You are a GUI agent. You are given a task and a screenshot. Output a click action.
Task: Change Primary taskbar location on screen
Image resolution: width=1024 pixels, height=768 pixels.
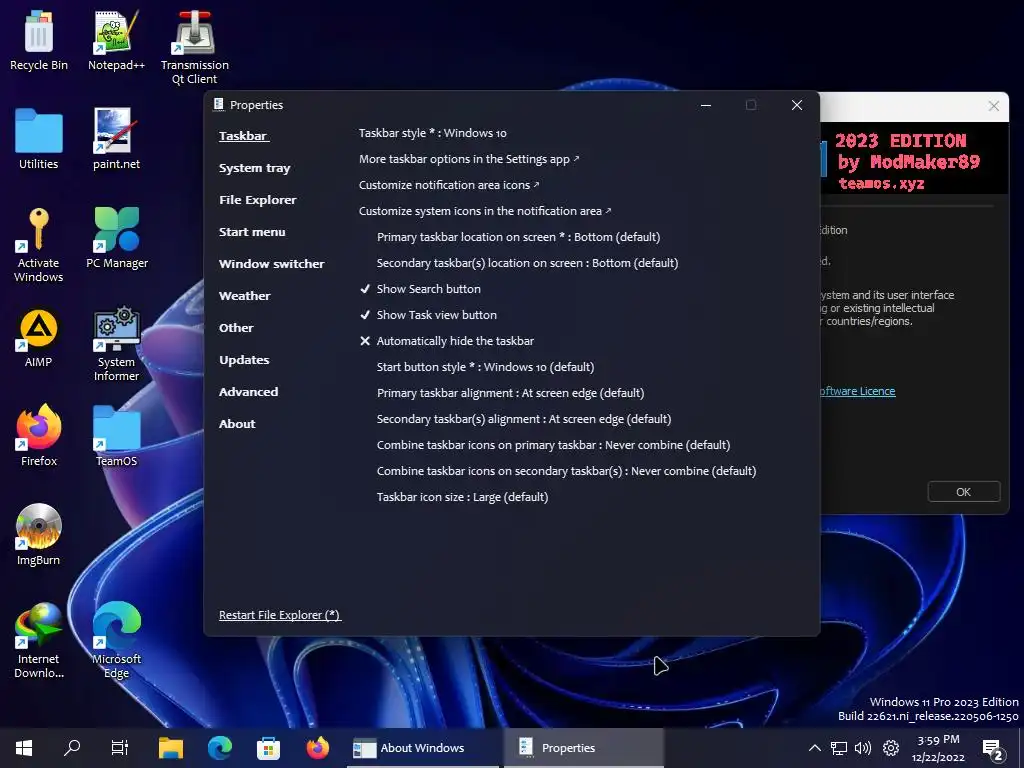point(519,237)
